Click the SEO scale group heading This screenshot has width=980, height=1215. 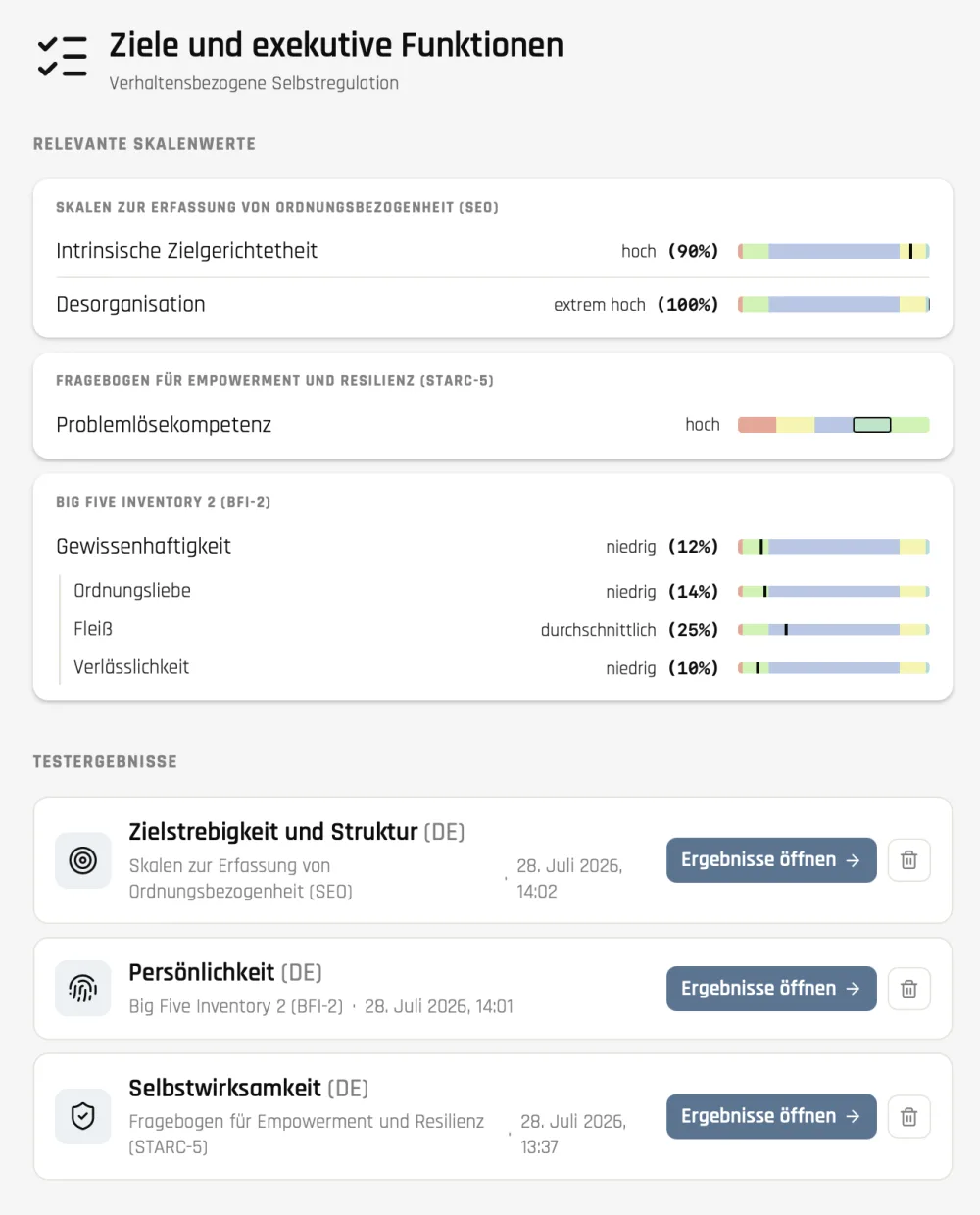click(277, 208)
